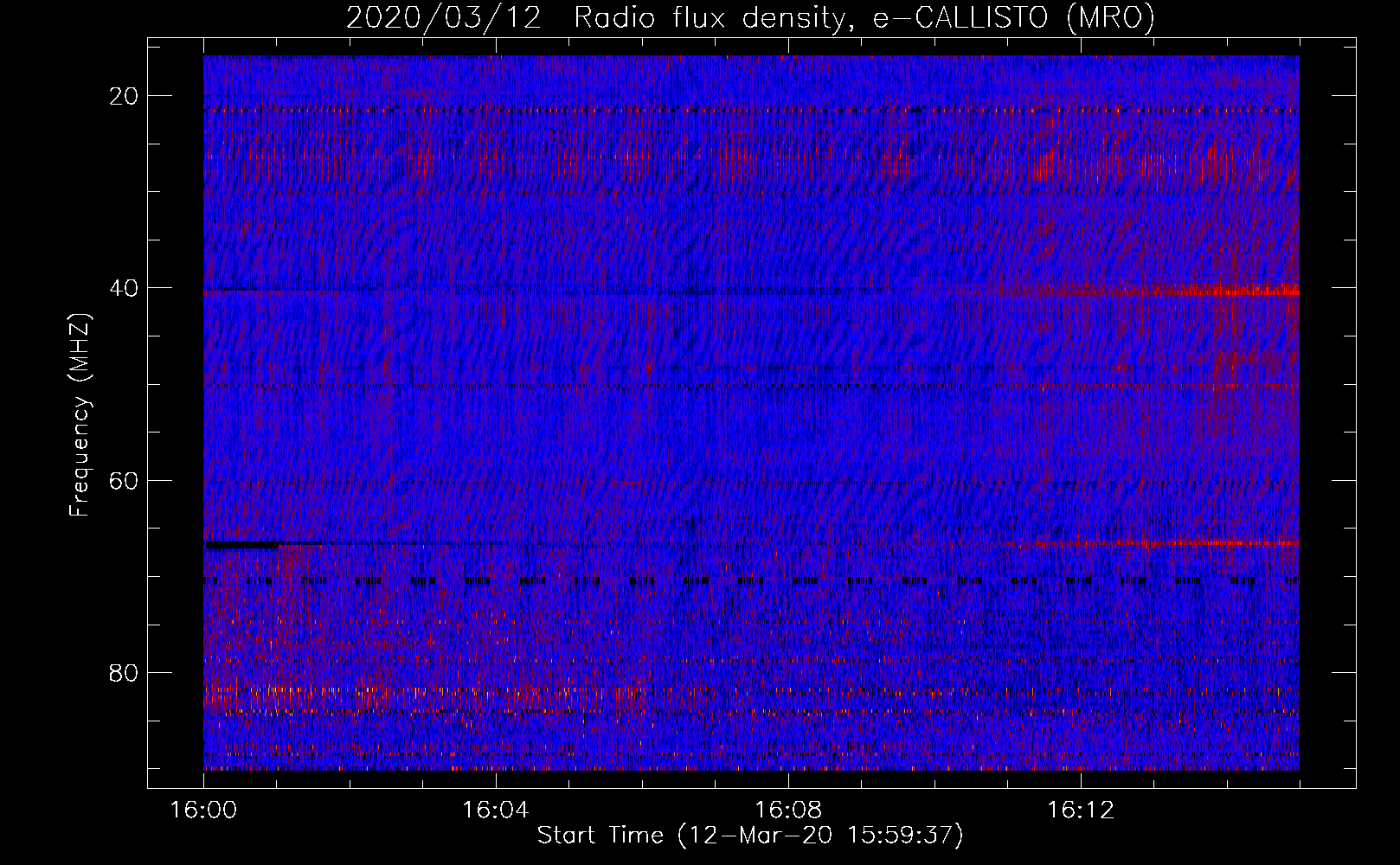1400x865 pixels.
Task: Click the 60 MHz frequency tick label
Action: tap(125, 480)
